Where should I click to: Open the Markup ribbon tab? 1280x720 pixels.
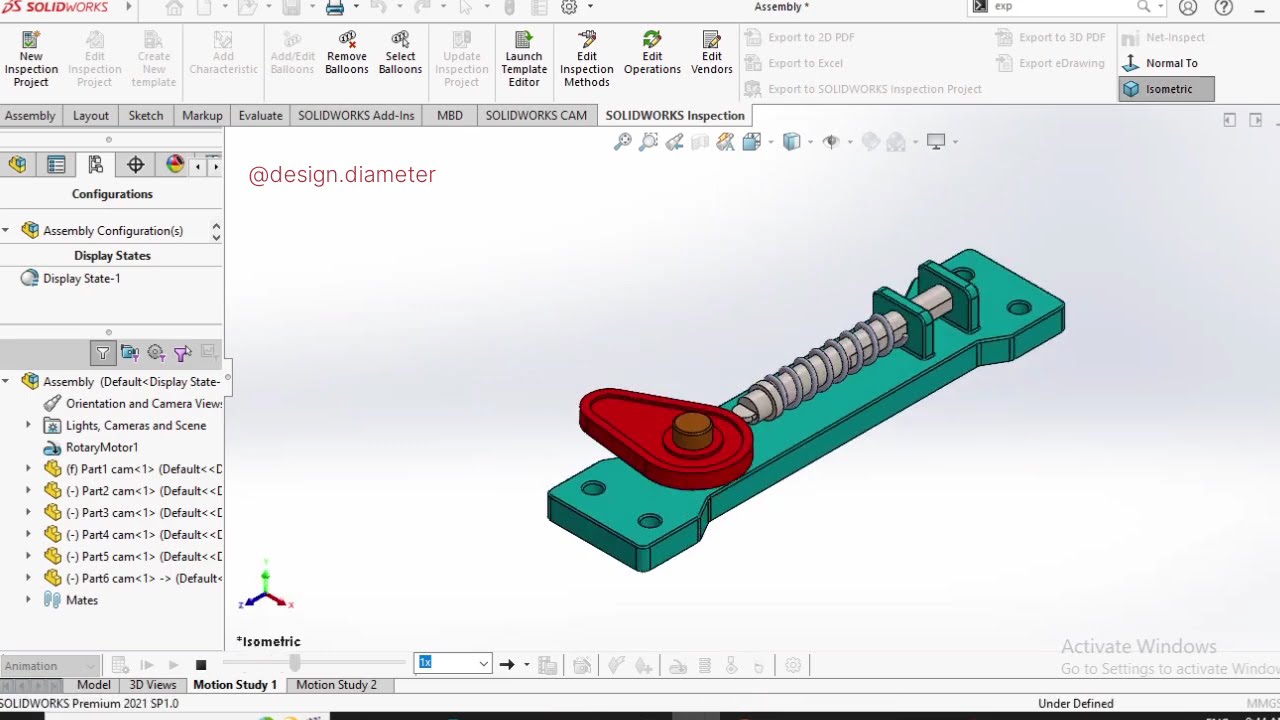pyautogui.click(x=202, y=116)
